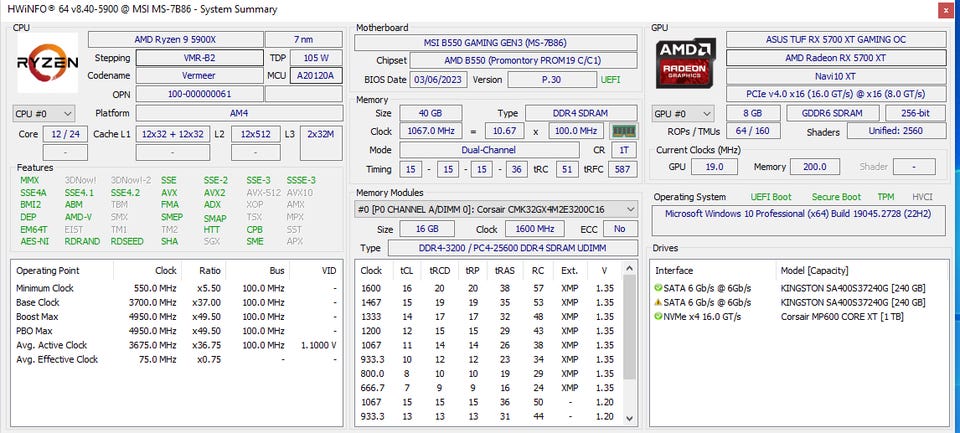This screenshot has height=433, width=960.
Task: Click the module size 16 GB field
Action: click(427, 229)
